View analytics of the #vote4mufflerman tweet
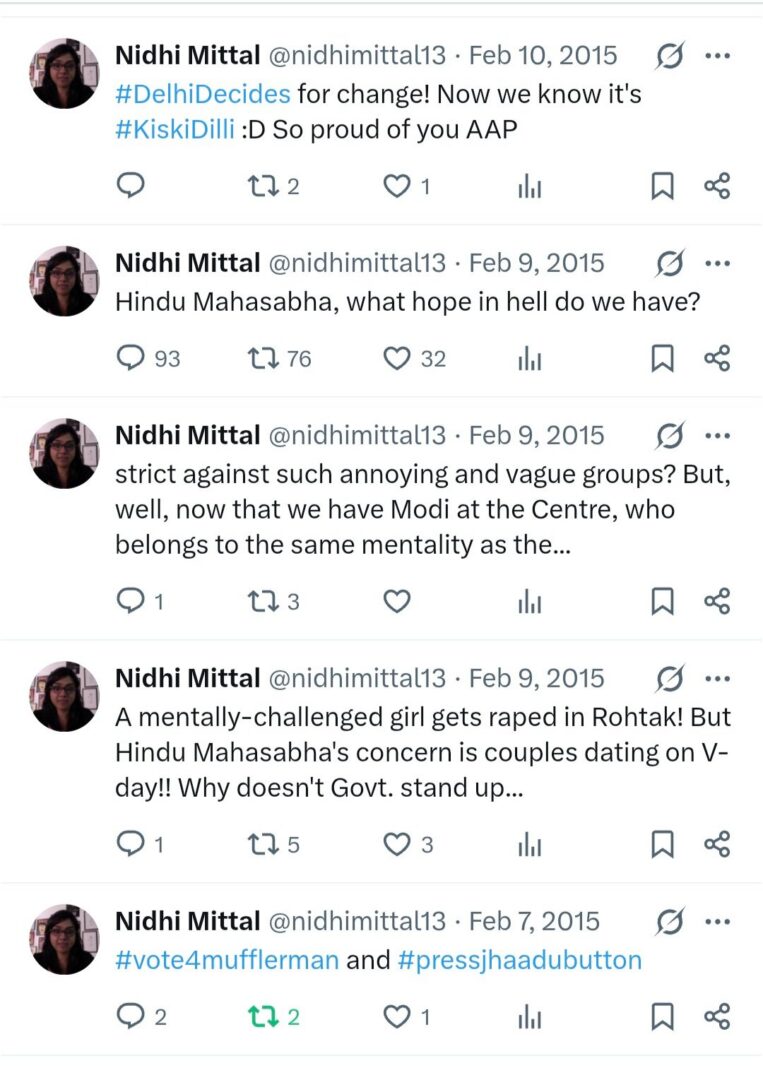This screenshot has height=1068, width=763. tap(530, 1017)
